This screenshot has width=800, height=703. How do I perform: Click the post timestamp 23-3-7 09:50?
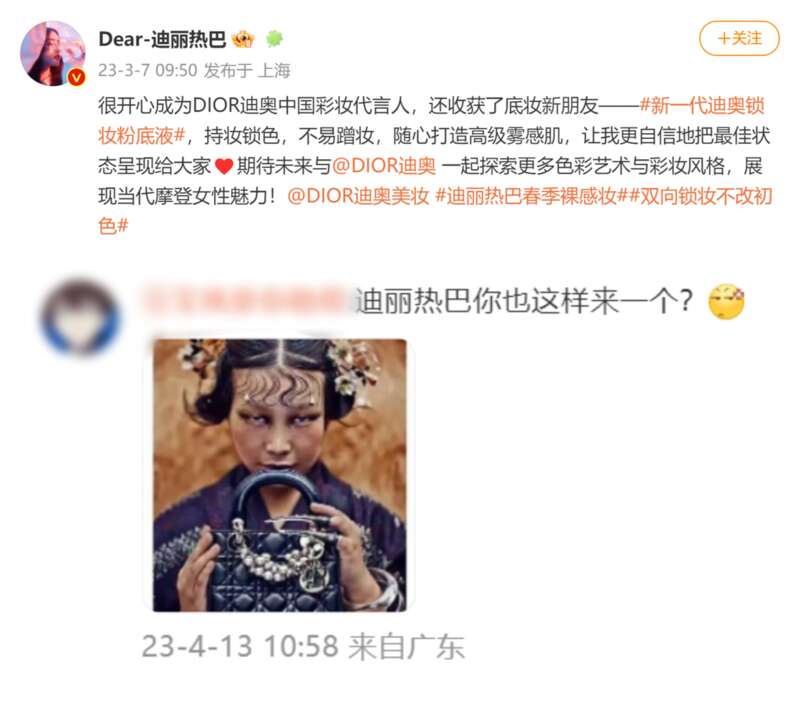(147, 70)
